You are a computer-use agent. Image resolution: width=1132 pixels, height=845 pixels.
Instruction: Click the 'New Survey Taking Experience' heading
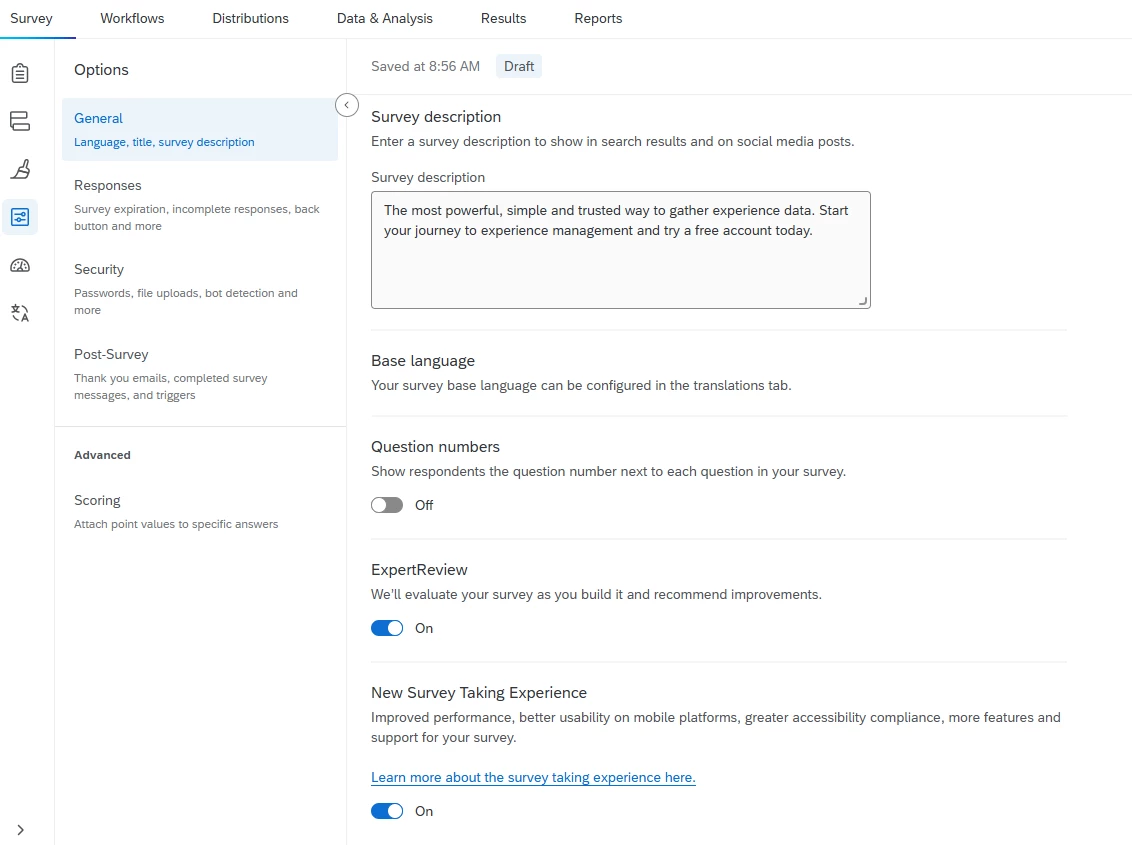pos(479,693)
